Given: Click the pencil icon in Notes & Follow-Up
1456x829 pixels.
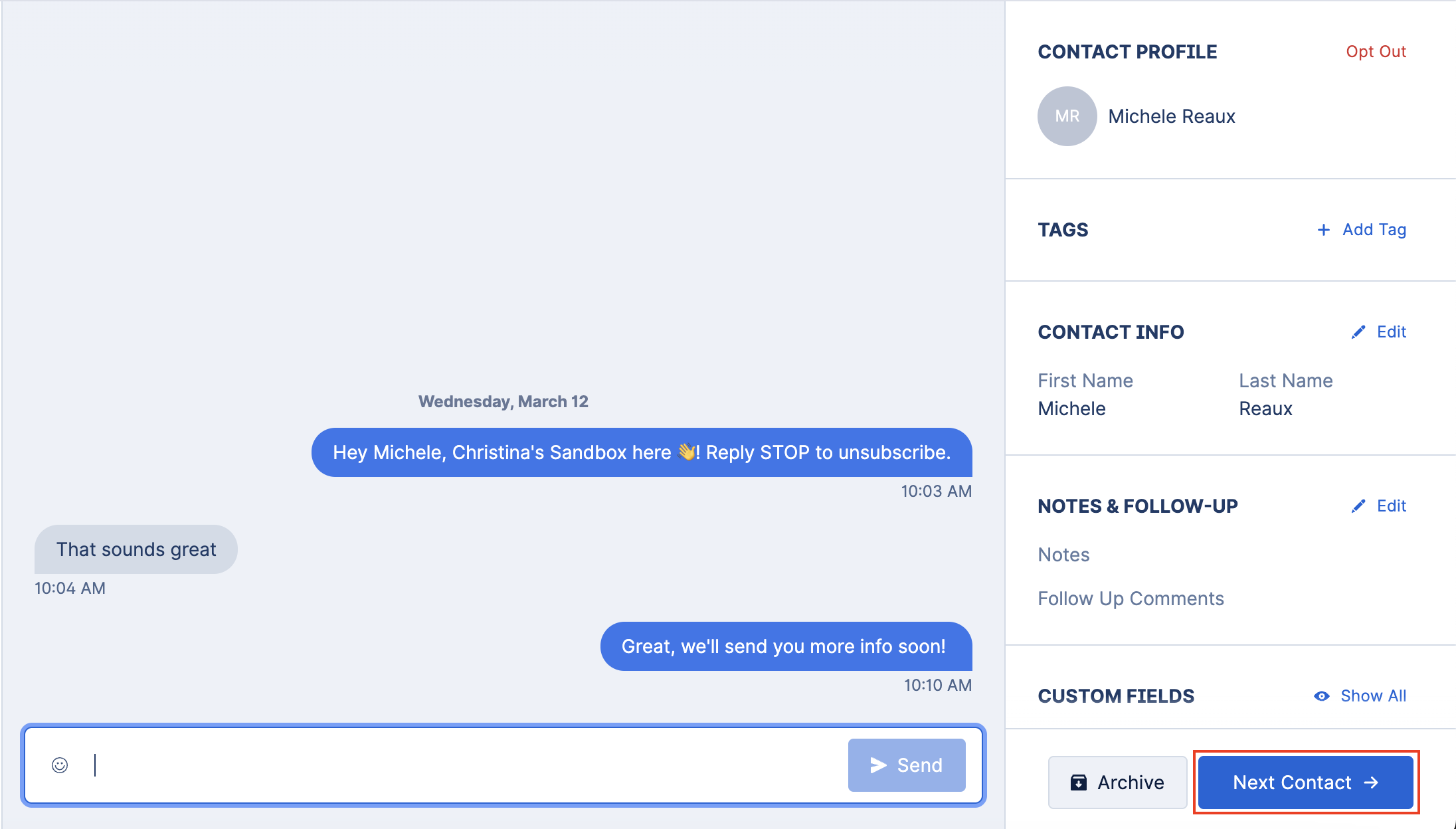Looking at the screenshot, I should coord(1358,506).
